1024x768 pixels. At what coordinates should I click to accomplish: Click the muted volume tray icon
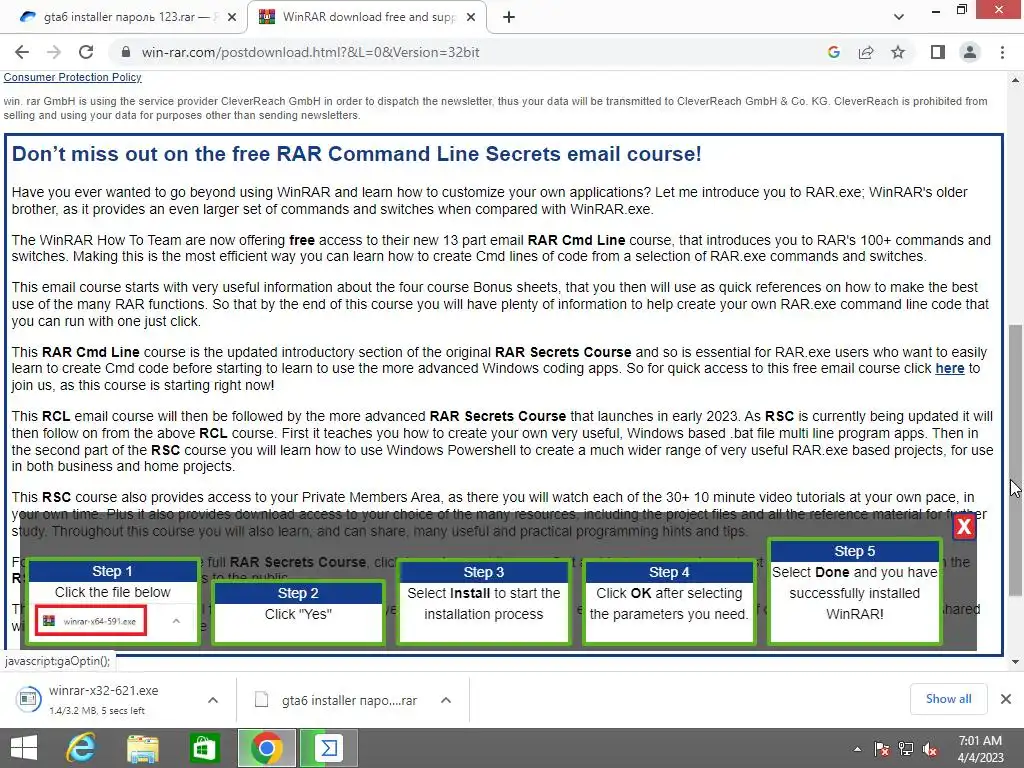930,748
